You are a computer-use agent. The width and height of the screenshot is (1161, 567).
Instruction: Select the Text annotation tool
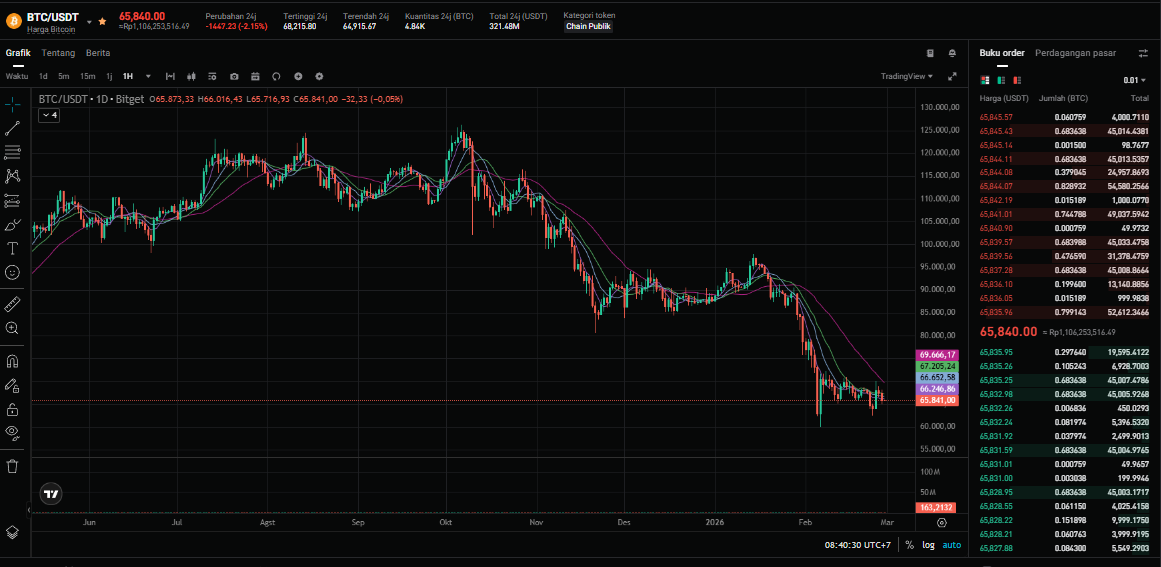(12, 248)
